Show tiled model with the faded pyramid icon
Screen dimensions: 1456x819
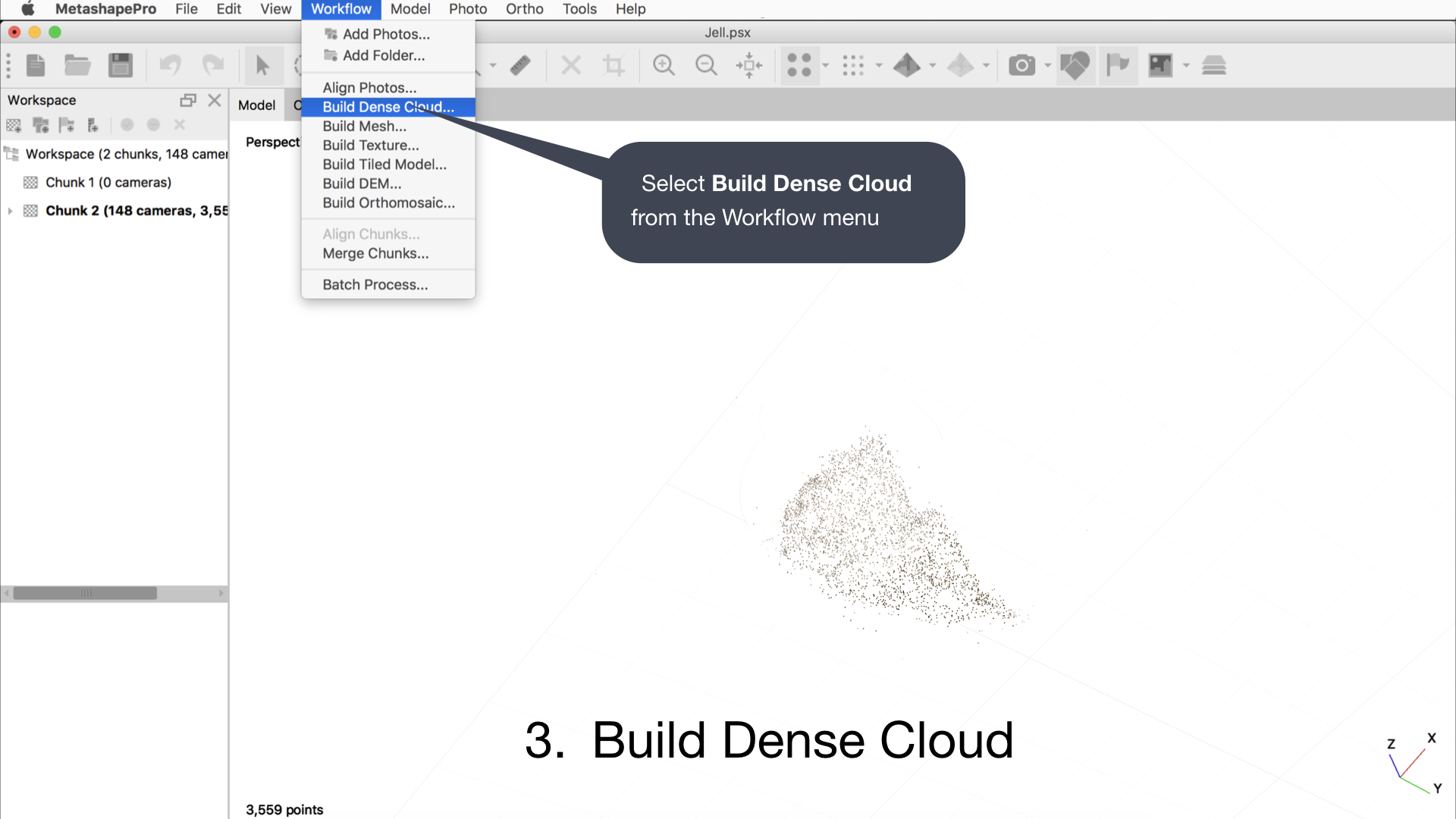(x=961, y=65)
